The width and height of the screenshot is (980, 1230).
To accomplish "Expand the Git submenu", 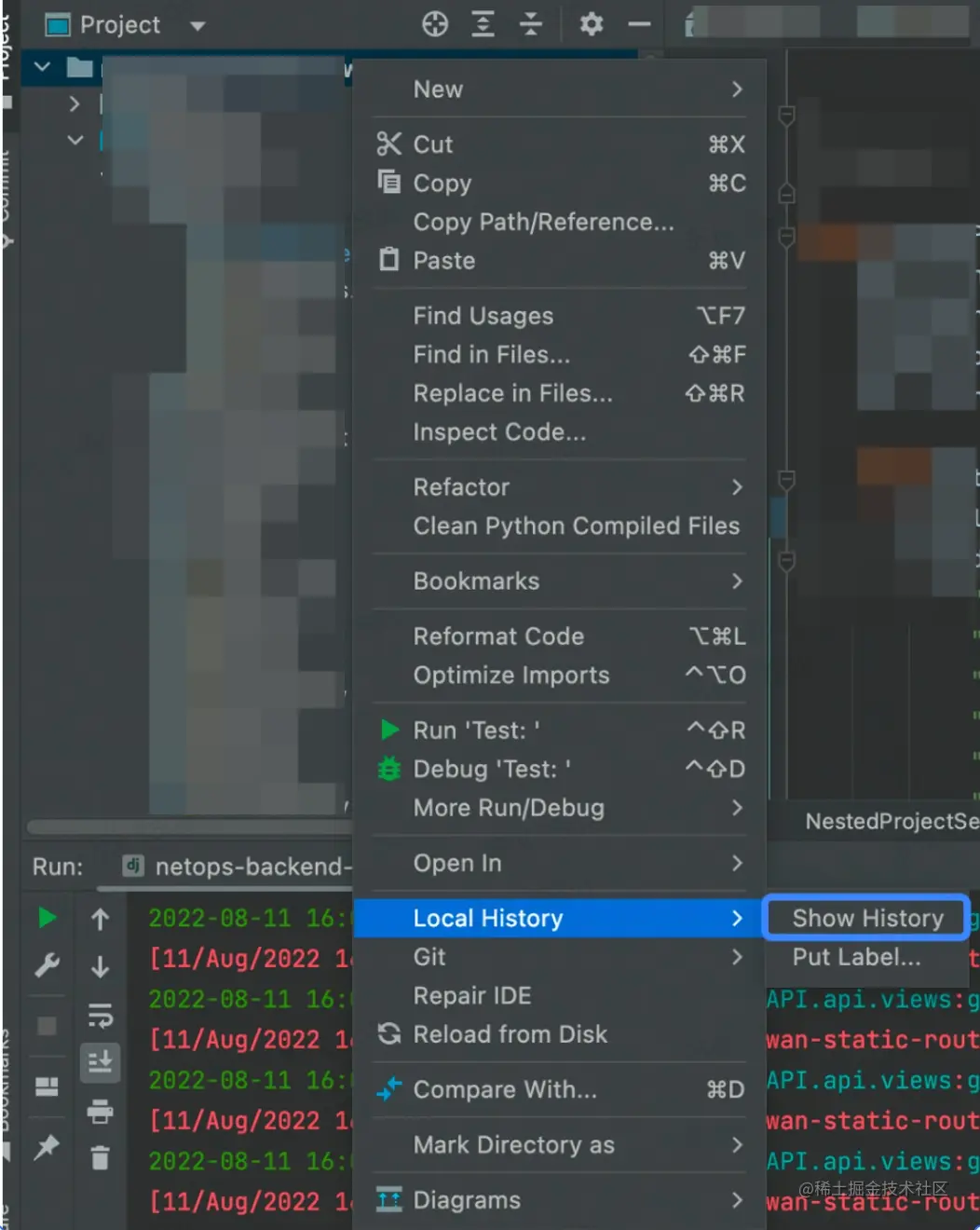I will pyautogui.click(x=559, y=957).
